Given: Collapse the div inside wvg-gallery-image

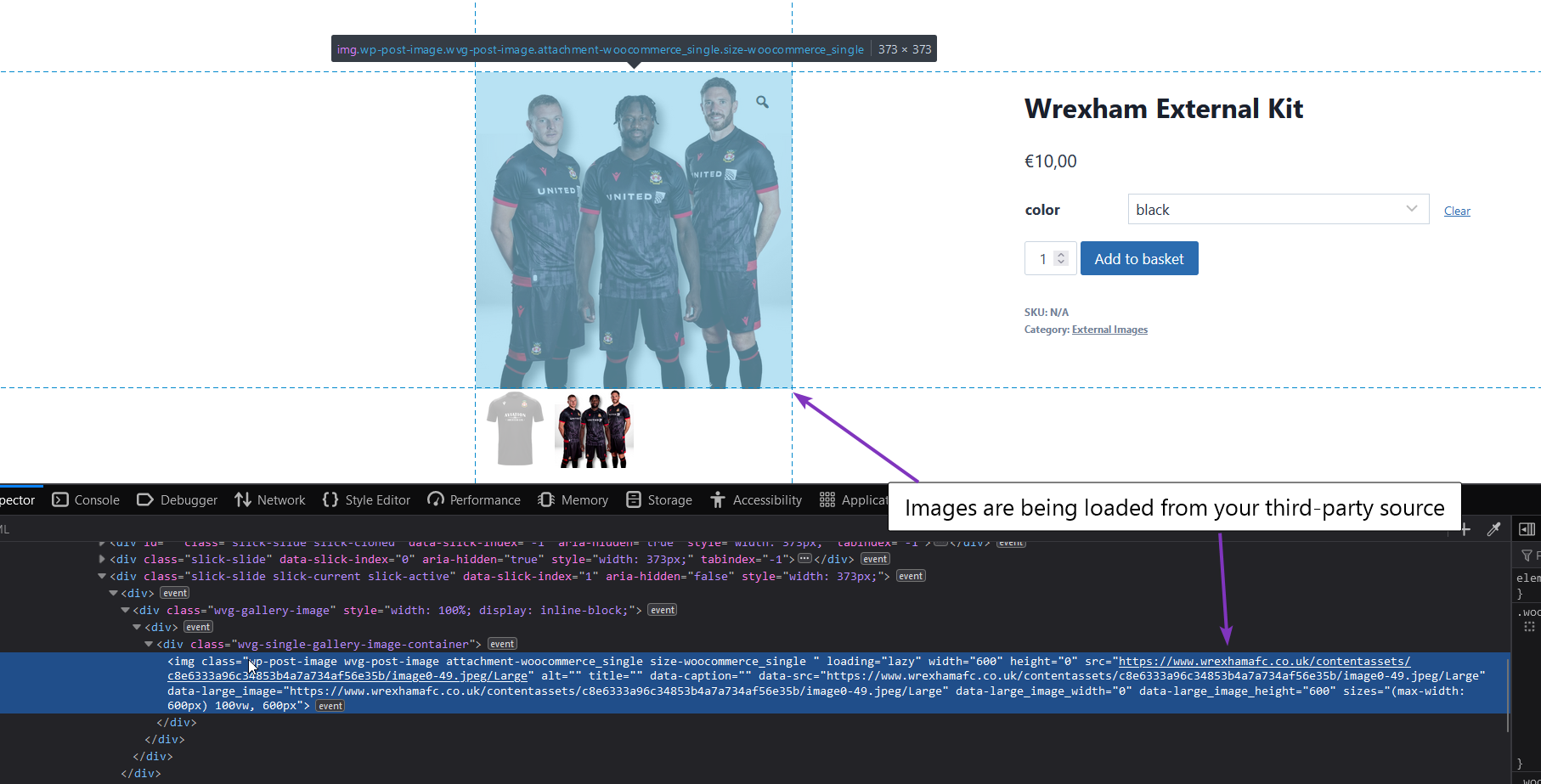Looking at the screenshot, I should tap(137, 627).
